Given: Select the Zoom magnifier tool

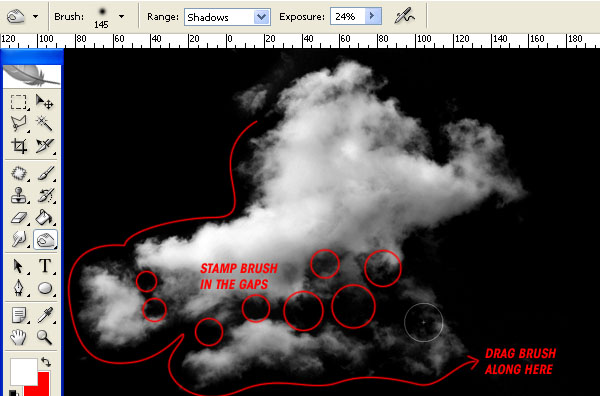Looking at the screenshot, I should point(45,337).
